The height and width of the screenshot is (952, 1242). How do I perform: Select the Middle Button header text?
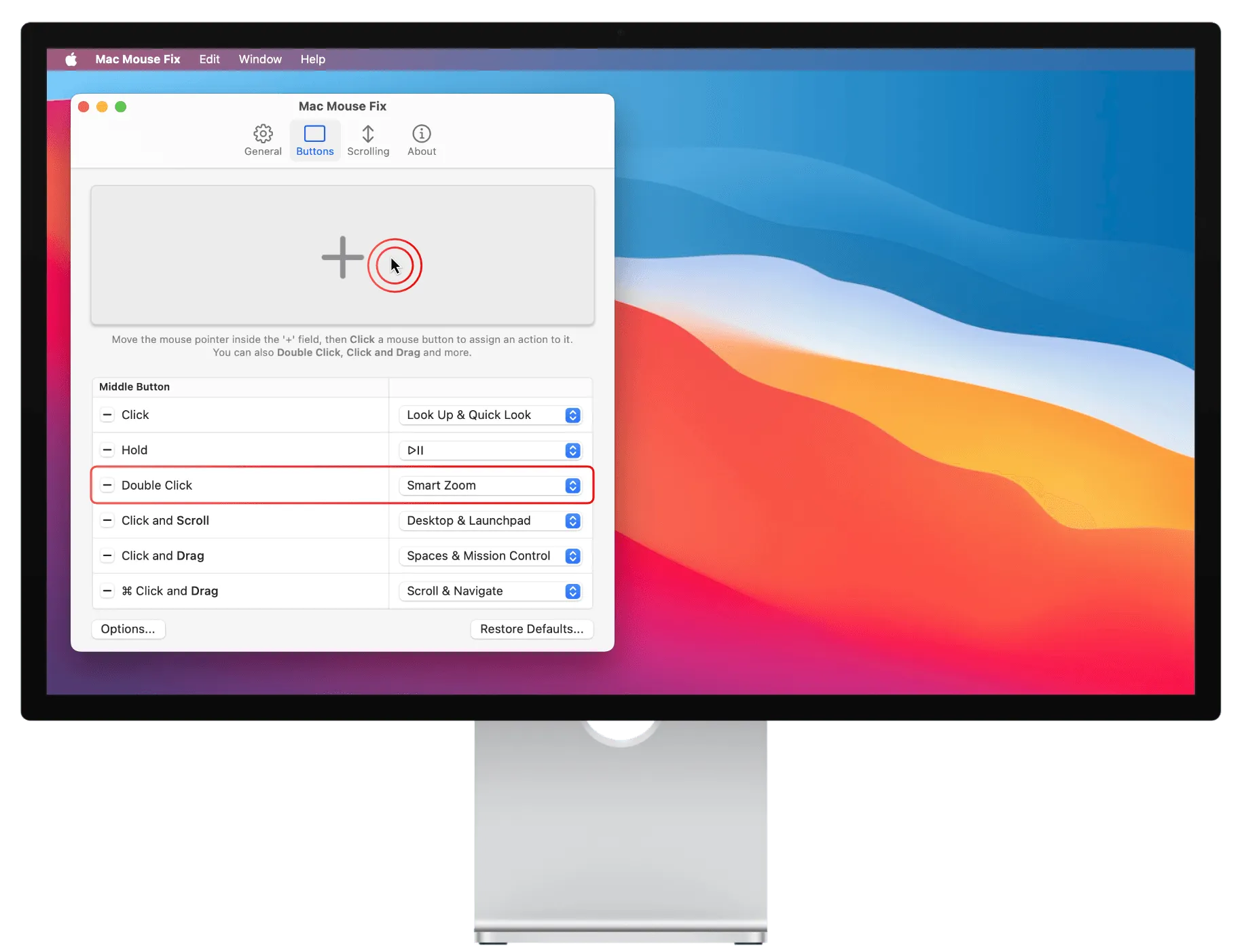tap(134, 387)
